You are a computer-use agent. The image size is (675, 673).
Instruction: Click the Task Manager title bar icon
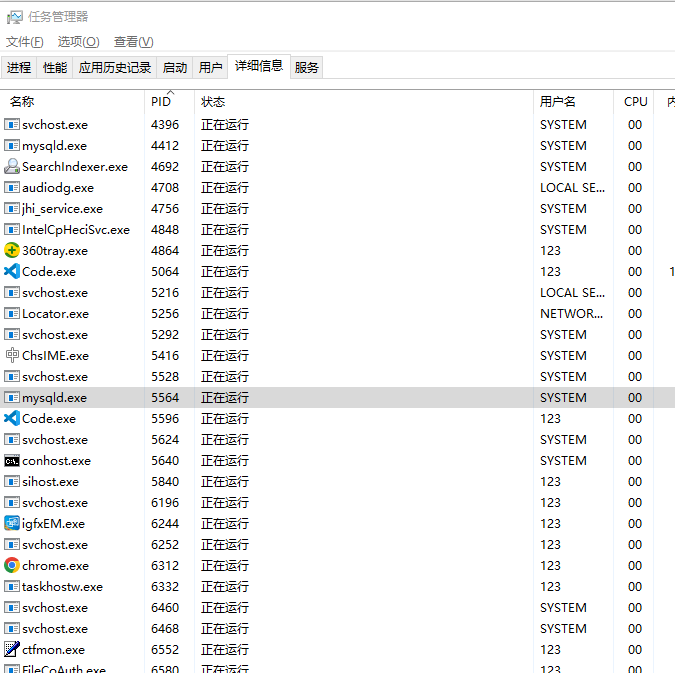(14, 17)
